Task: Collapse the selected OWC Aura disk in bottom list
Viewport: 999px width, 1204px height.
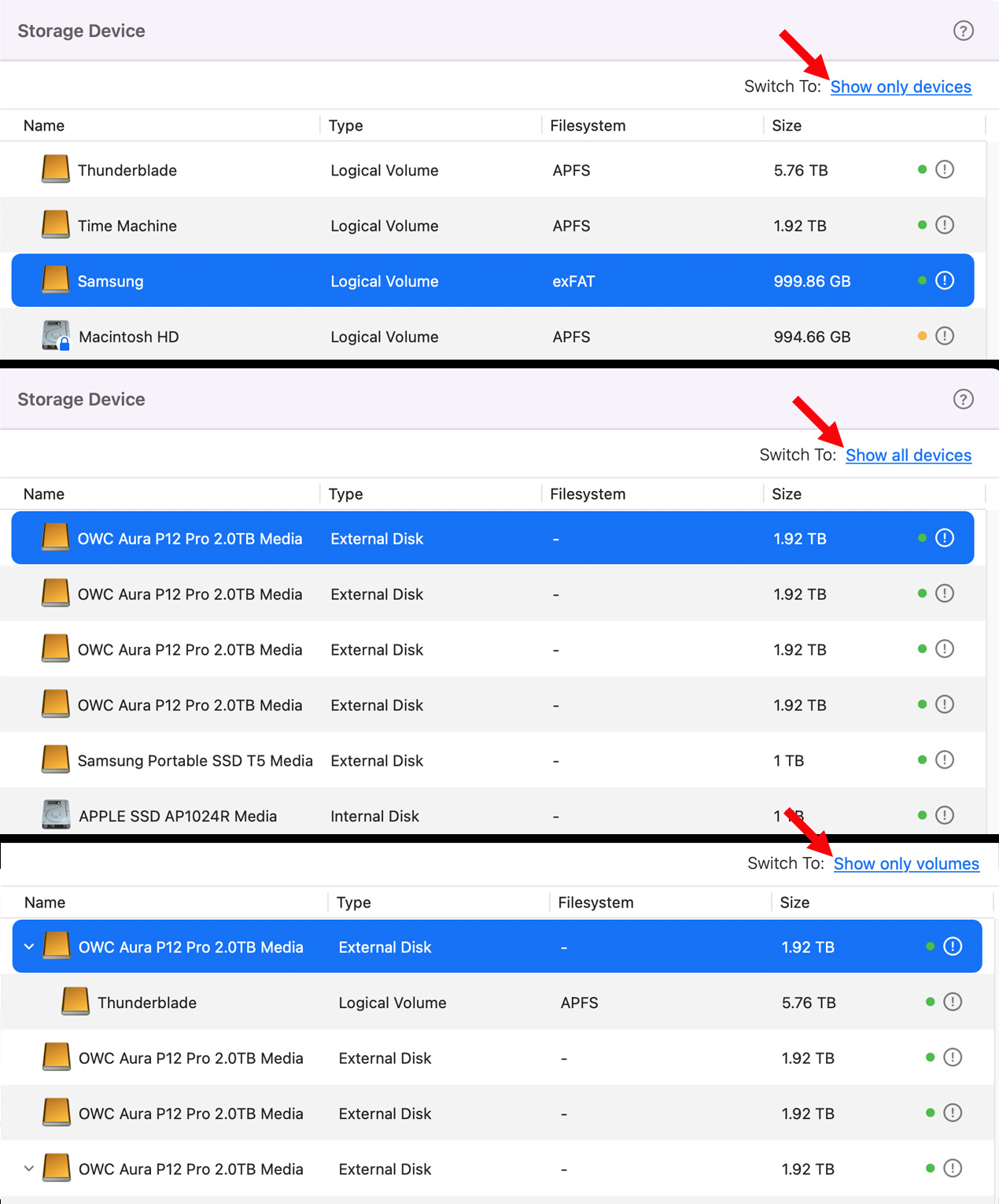Action: [29, 947]
